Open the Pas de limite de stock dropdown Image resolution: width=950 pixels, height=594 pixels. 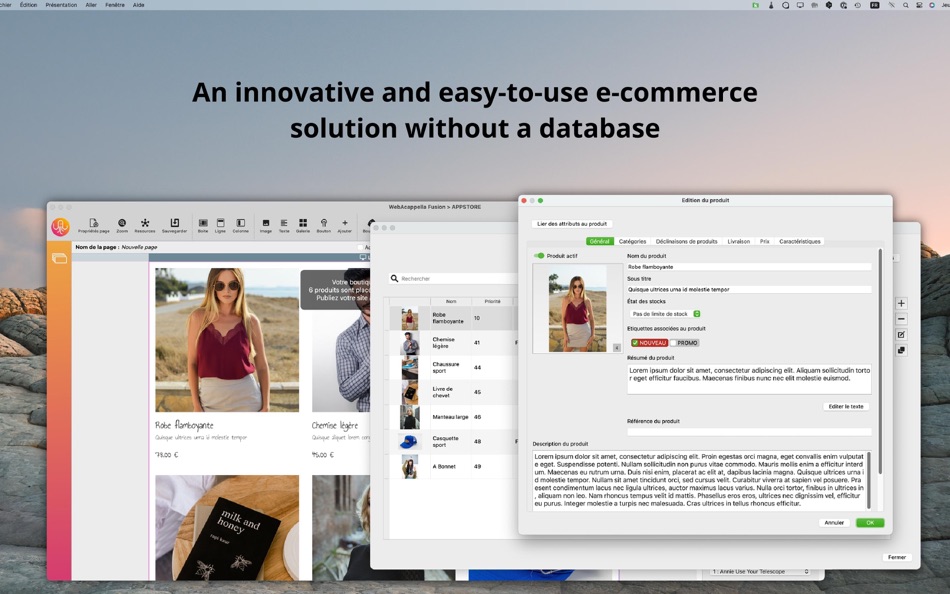coord(665,314)
